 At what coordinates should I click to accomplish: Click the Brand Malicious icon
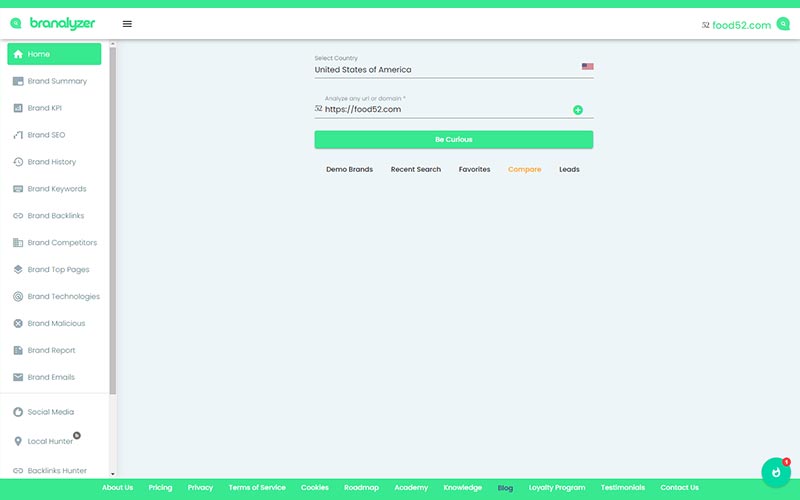18,323
